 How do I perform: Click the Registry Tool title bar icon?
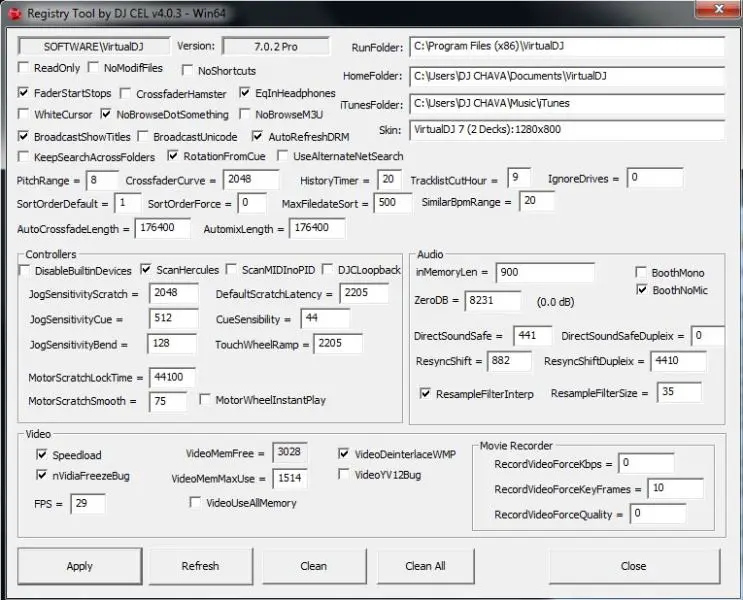coord(14,14)
